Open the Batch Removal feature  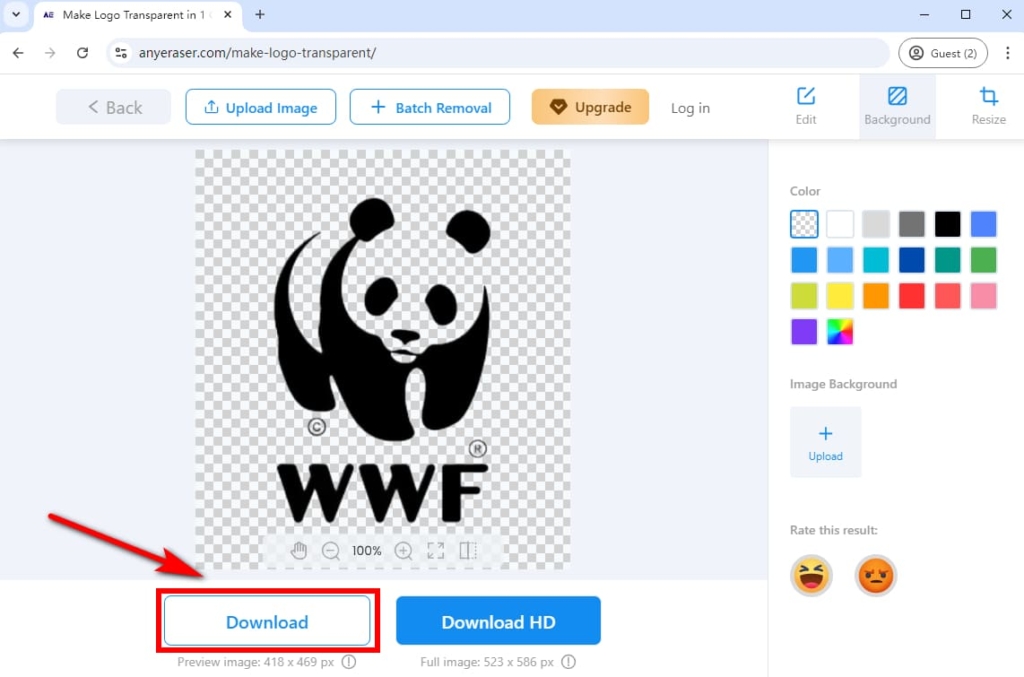click(430, 106)
